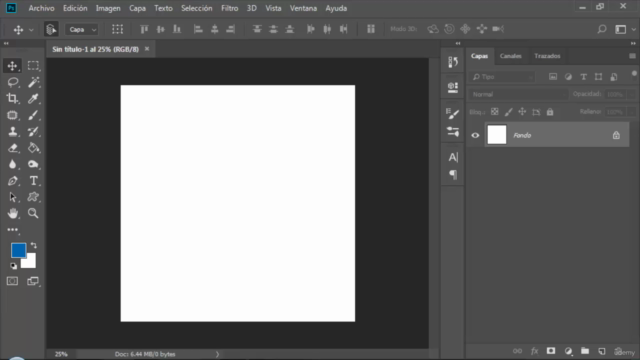The height and width of the screenshot is (360, 640).
Task: Open the layer filter Tipo dropdown
Action: [502, 77]
